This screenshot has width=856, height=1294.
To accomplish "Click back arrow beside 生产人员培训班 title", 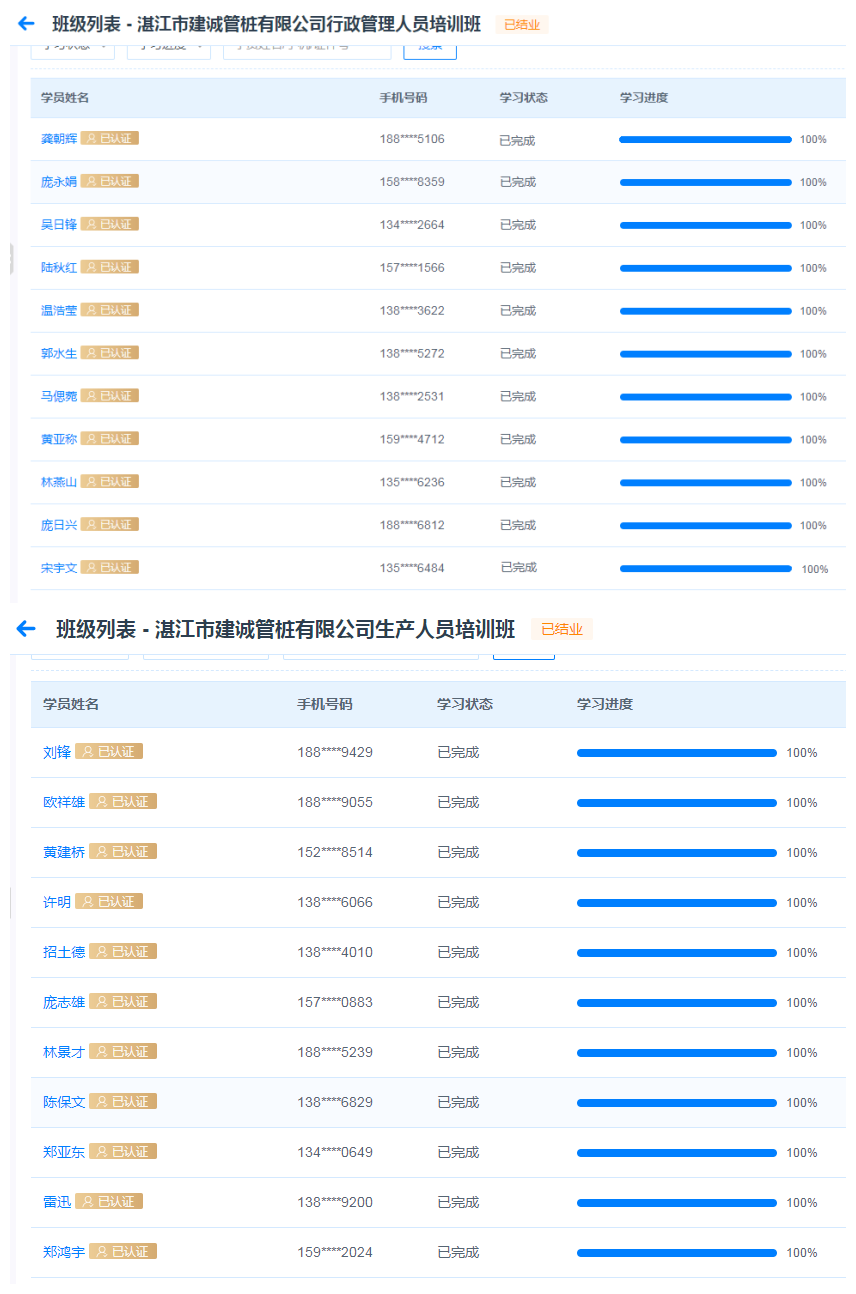I will point(26,629).
